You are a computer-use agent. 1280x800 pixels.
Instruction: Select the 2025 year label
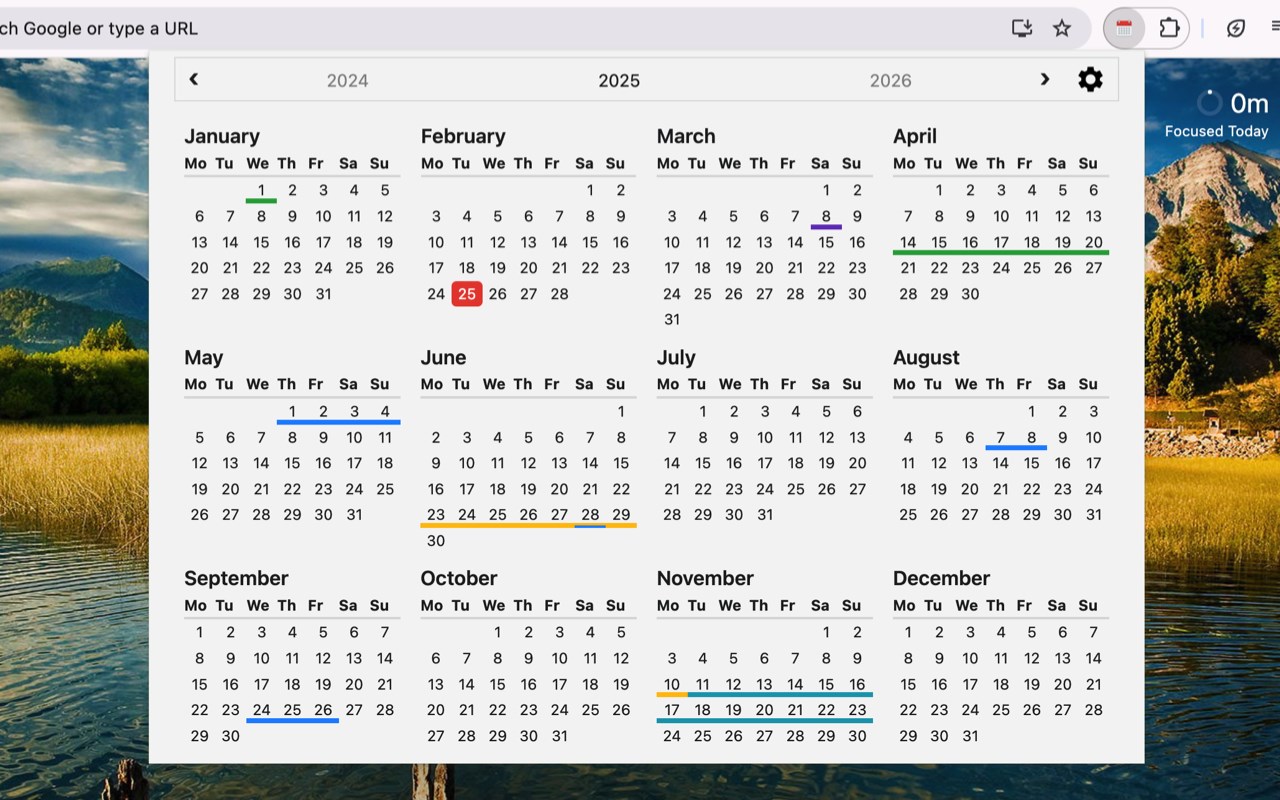619,81
